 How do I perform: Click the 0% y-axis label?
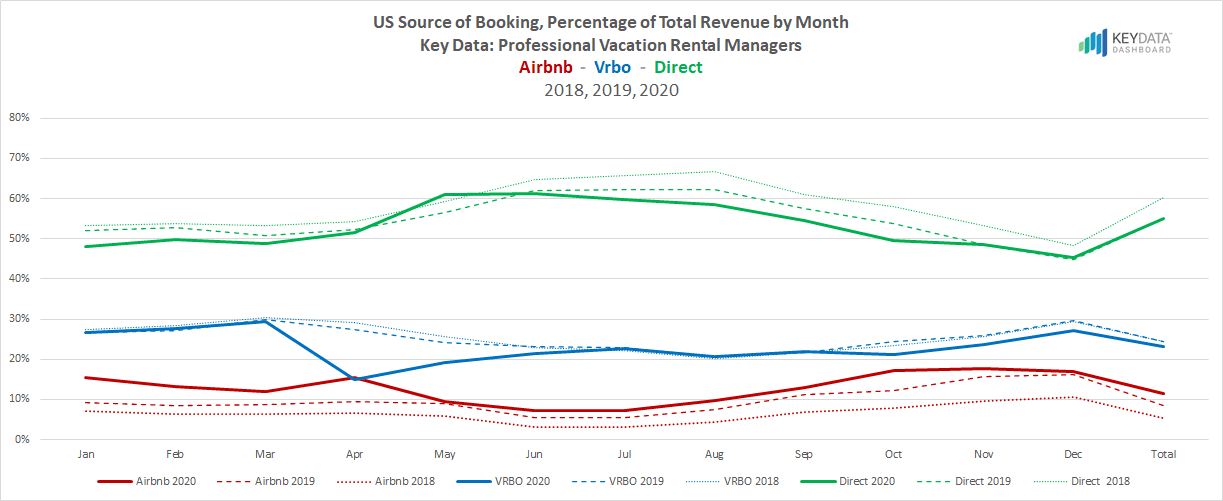click(x=22, y=439)
